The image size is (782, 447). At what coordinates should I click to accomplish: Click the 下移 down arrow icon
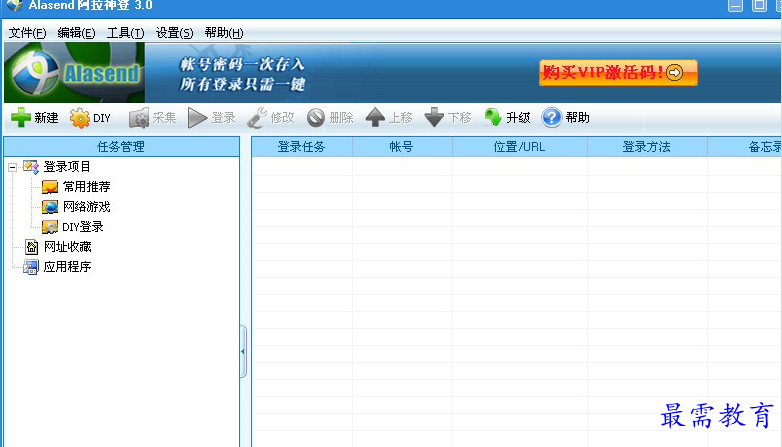(434, 118)
